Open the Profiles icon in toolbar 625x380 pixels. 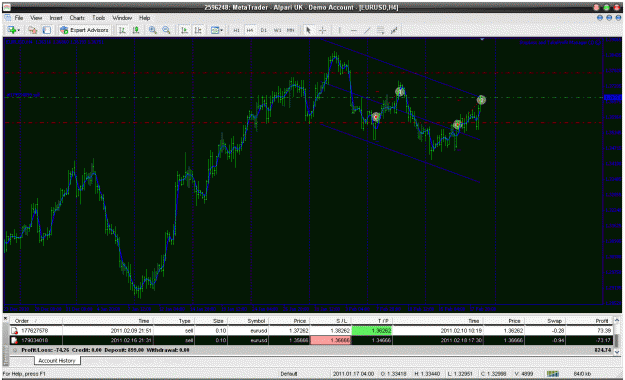pos(33,30)
